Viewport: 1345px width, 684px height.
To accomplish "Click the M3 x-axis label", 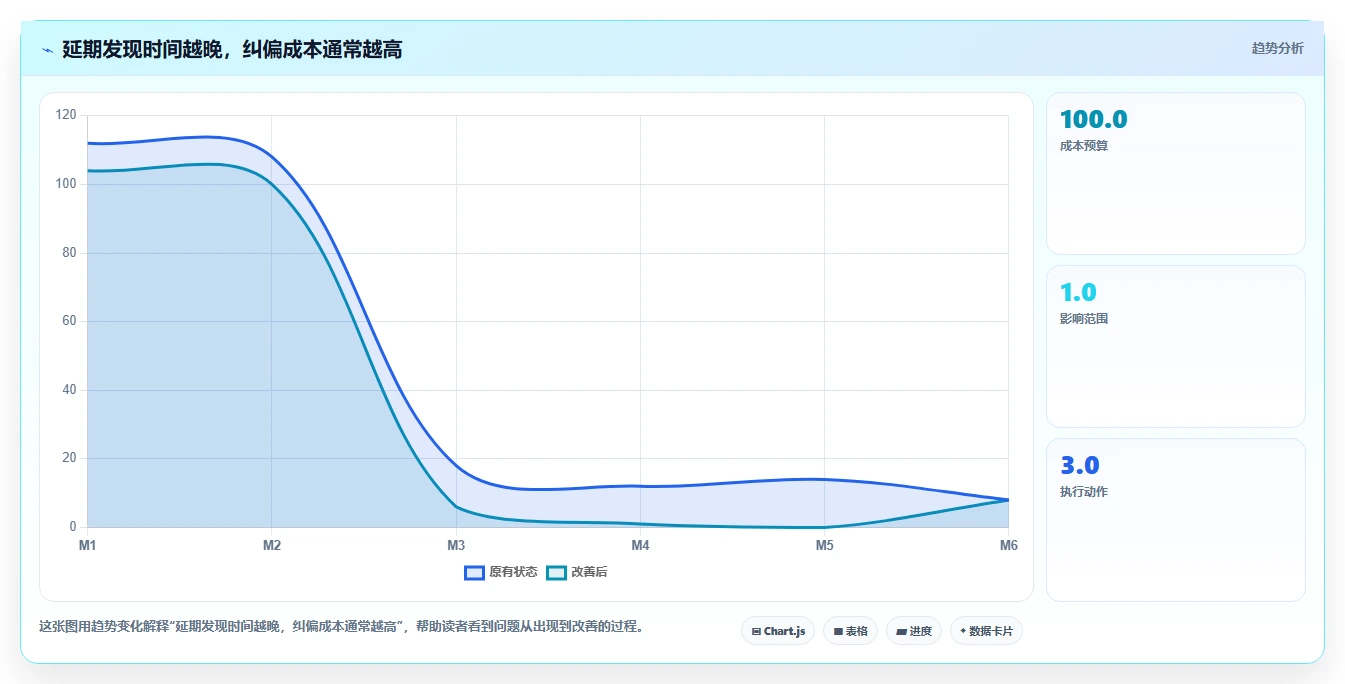I will coord(456,545).
